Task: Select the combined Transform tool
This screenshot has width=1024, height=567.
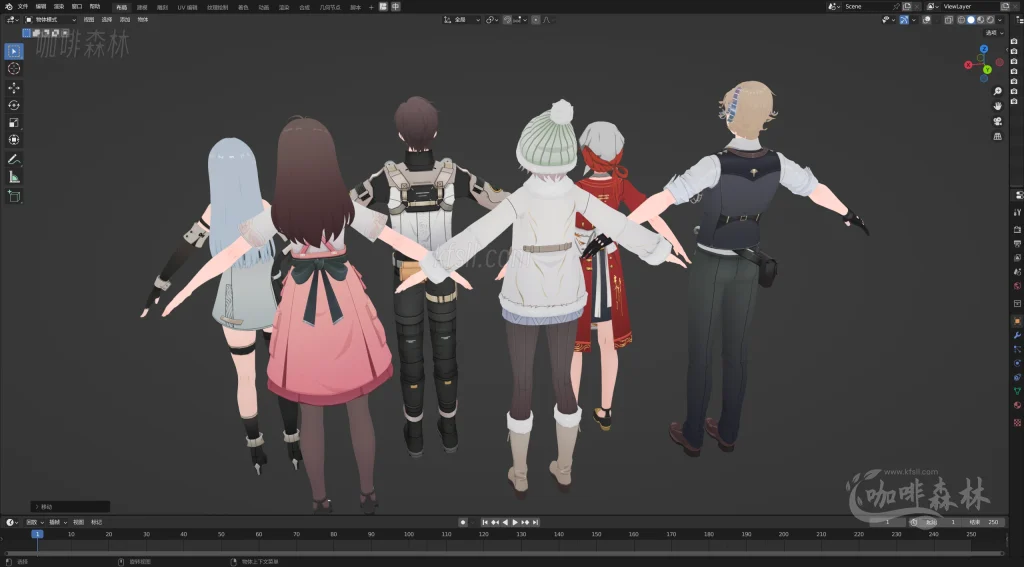Action: (x=14, y=140)
